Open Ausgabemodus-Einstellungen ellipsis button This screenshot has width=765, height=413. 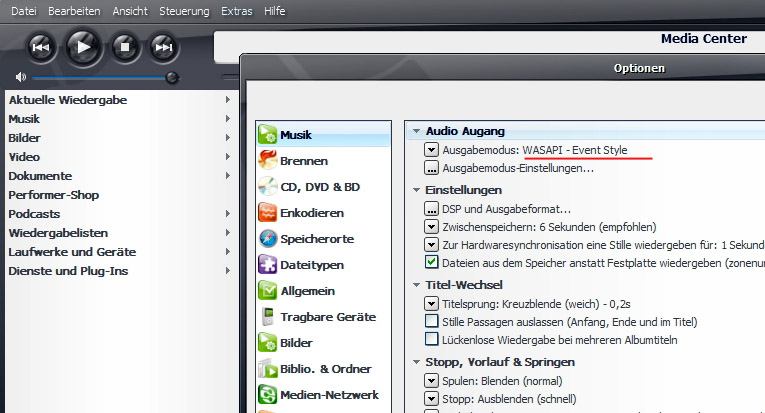pyautogui.click(x=431, y=167)
